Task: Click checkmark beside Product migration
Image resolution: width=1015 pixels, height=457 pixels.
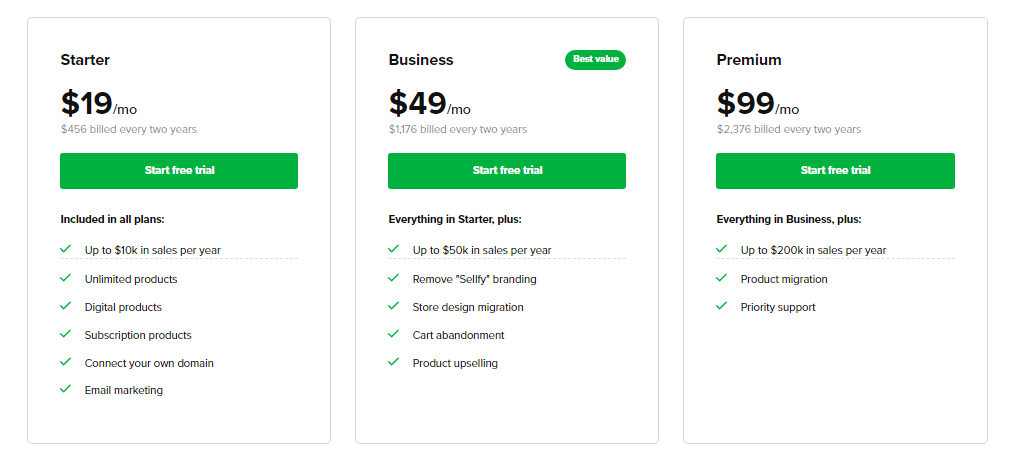Action: coord(722,278)
